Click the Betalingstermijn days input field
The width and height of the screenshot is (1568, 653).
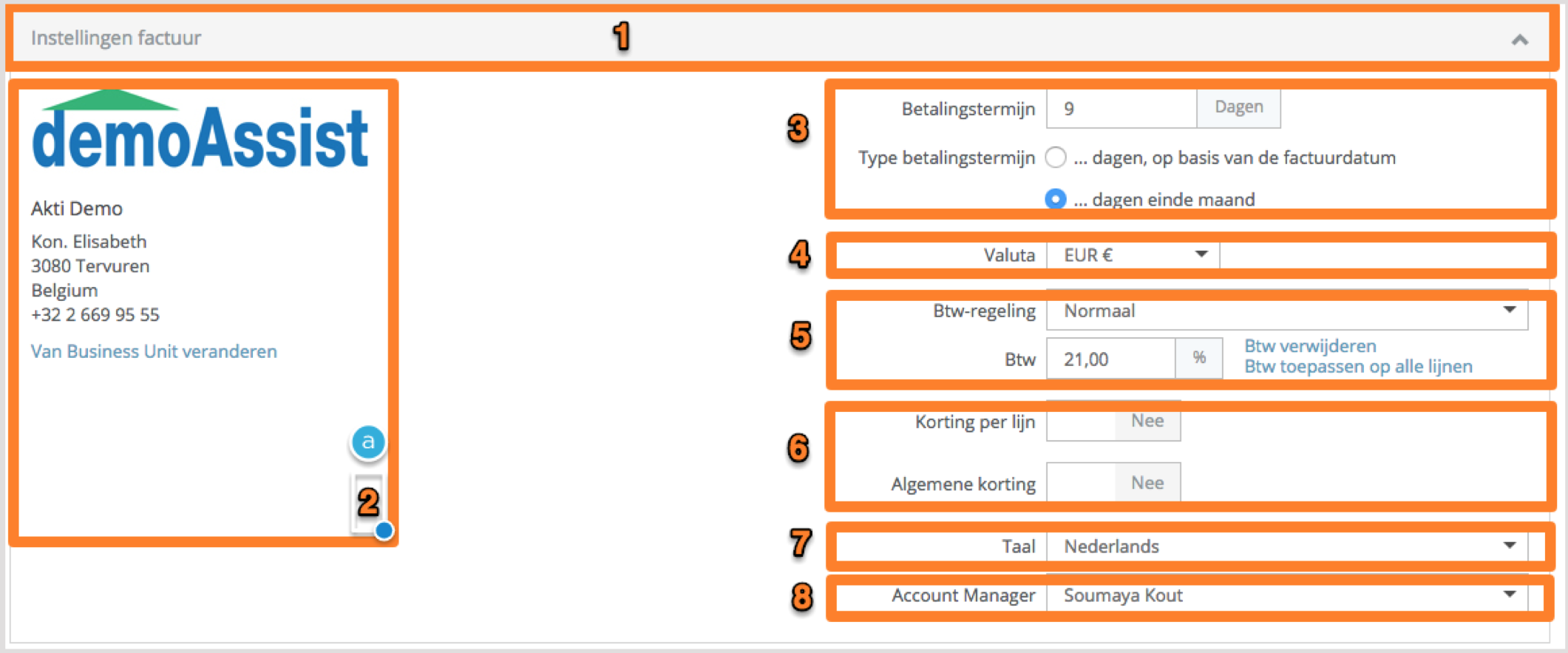pyautogui.click(x=1121, y=109)
